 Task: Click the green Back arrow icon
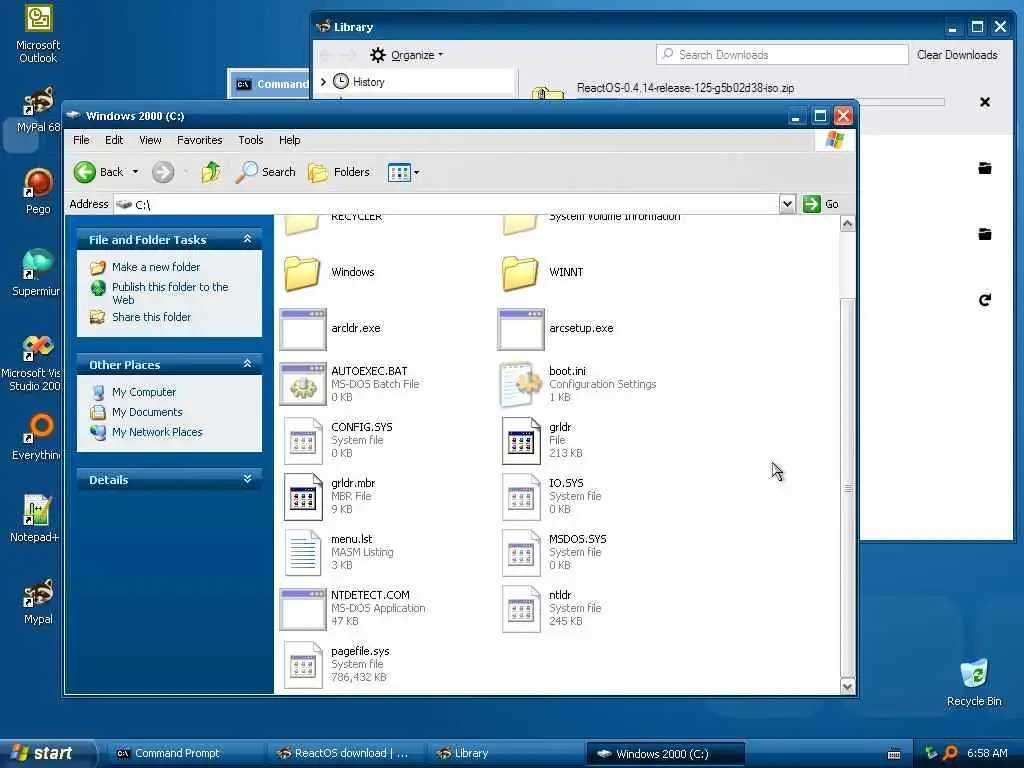click(x=84, y=172)
